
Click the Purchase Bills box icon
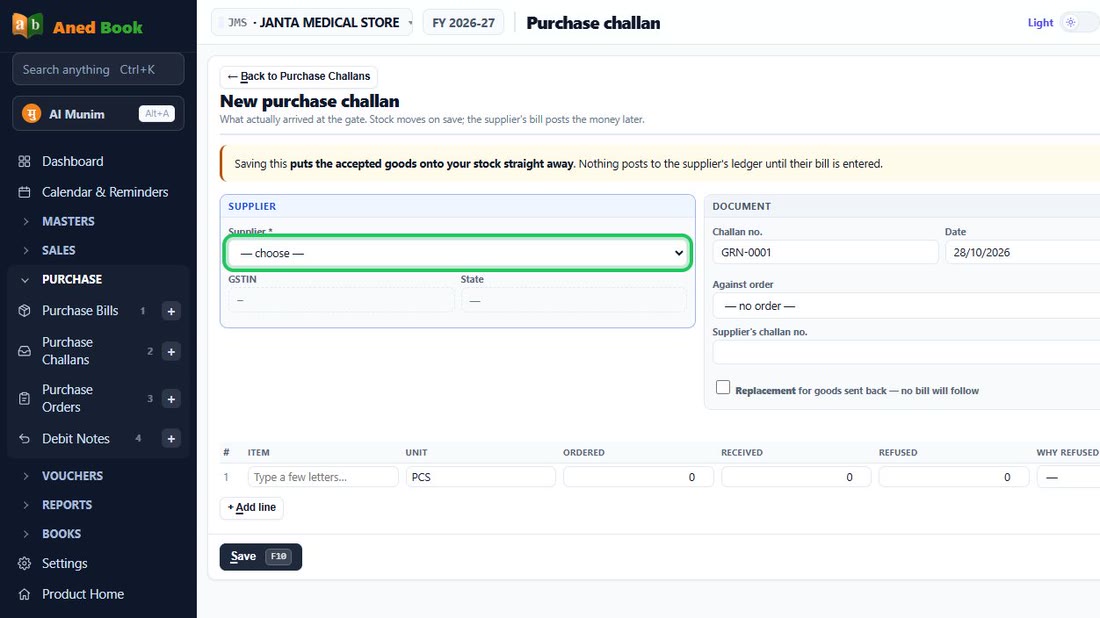coord(25,311)
